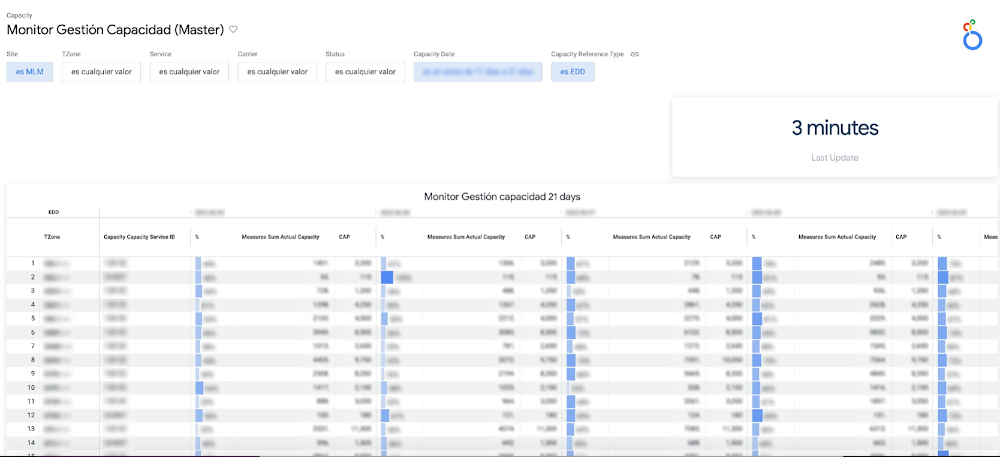Sort by Capacity Capacity Service ID column
Viewport: 1000px width, 457px height.
click(x=139, y=237)
